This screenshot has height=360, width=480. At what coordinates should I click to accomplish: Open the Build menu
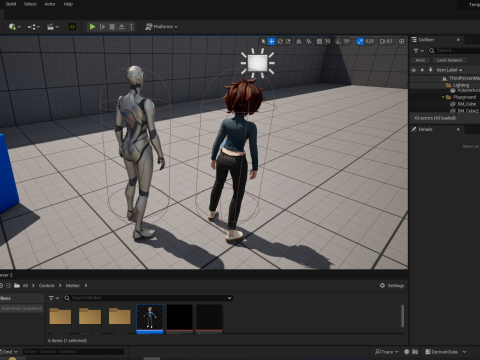point(11,4)
